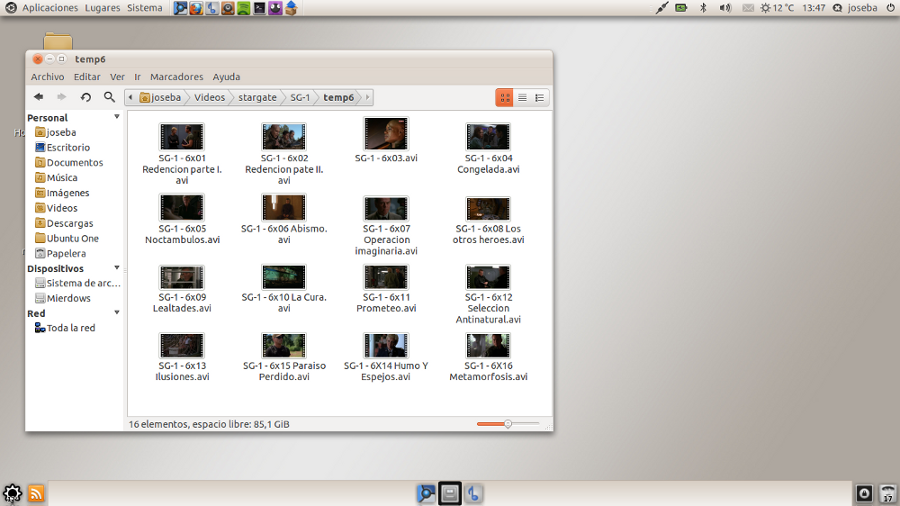Open the sound volume indicator
The image size is (900, 506).
(726, 8)
